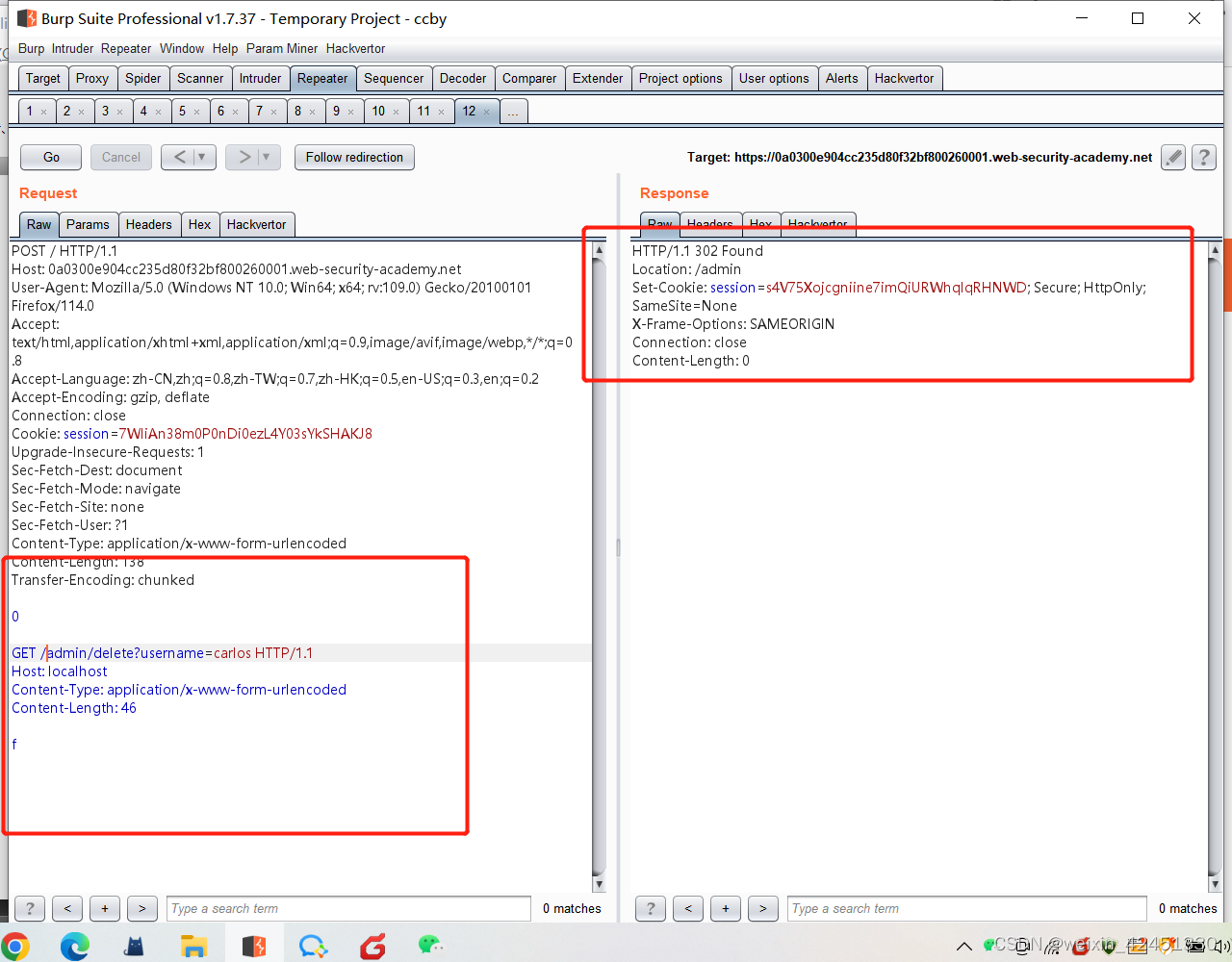Open response search help question mark button
Image resolution: width=1232 pixels, height=962 pixels.
tap(651, 908)
